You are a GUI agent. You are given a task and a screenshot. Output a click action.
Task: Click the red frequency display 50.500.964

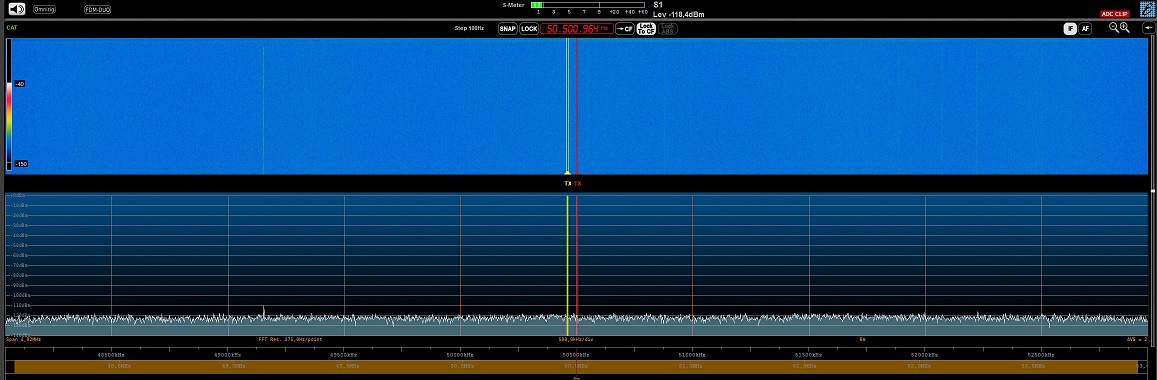tap(577, 29)
